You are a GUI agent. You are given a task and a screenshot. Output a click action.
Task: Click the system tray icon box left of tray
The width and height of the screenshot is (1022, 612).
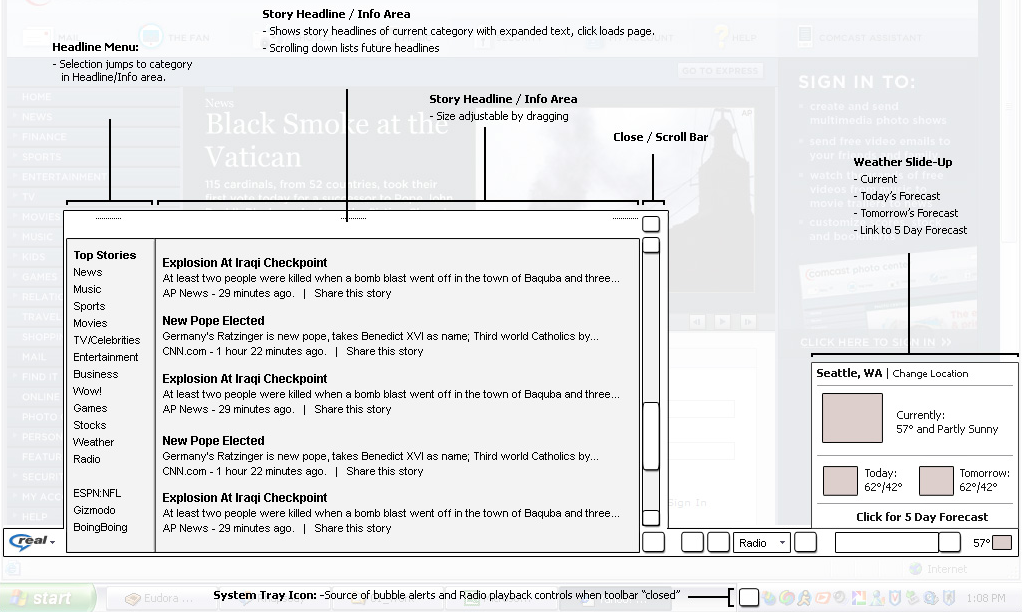tap(748, 597)
